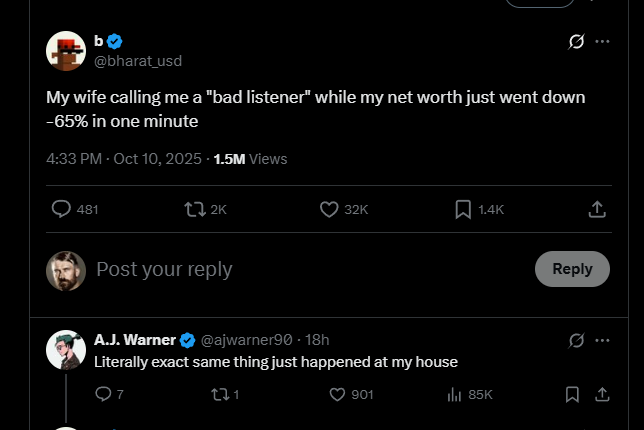644x430 pixels.
Task: Open more options menu on main post
Action: pos(602,41)
